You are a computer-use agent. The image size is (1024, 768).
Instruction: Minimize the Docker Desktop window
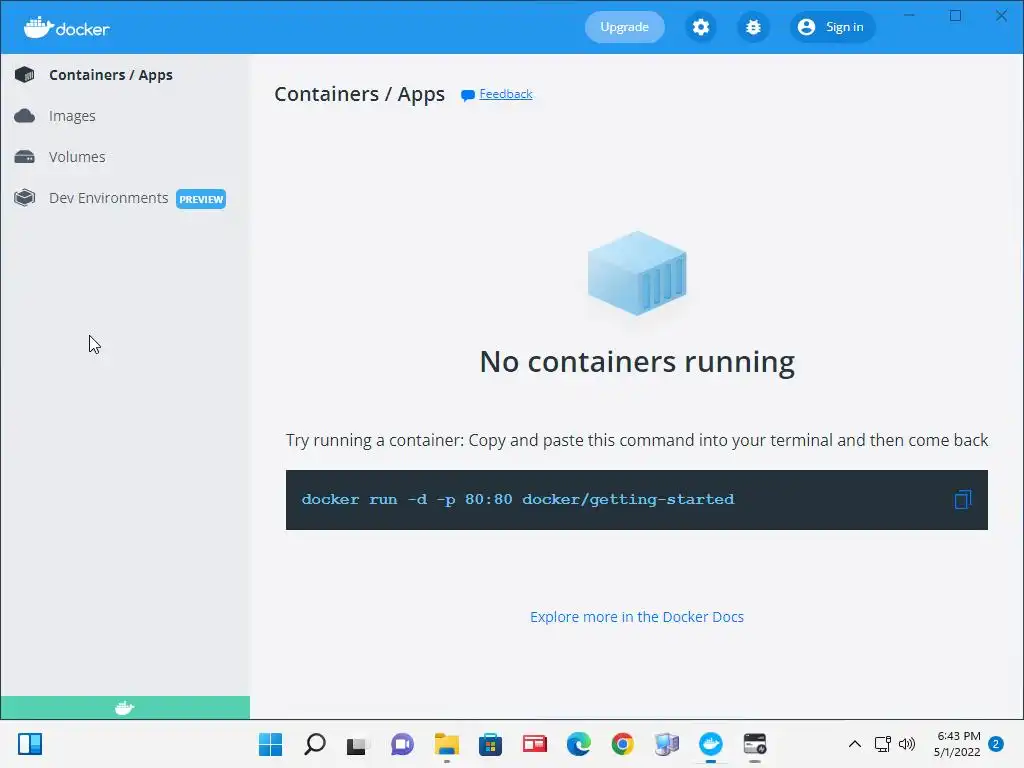909,16
